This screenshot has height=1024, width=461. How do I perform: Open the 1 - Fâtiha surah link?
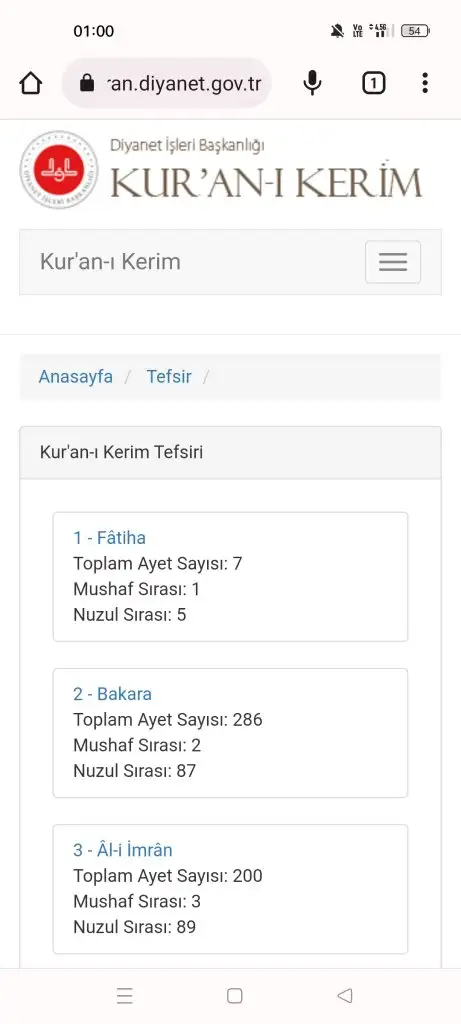109,538
